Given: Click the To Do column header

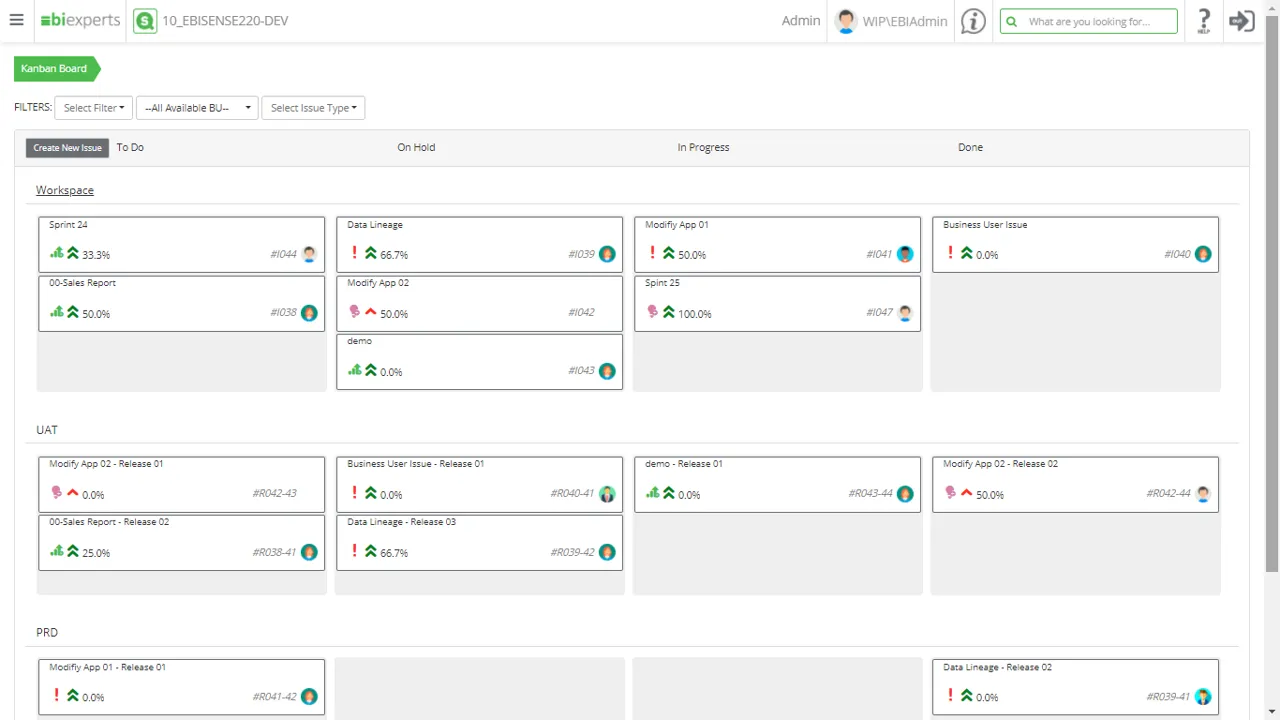Looking at the screenshot, I should 130,147.
